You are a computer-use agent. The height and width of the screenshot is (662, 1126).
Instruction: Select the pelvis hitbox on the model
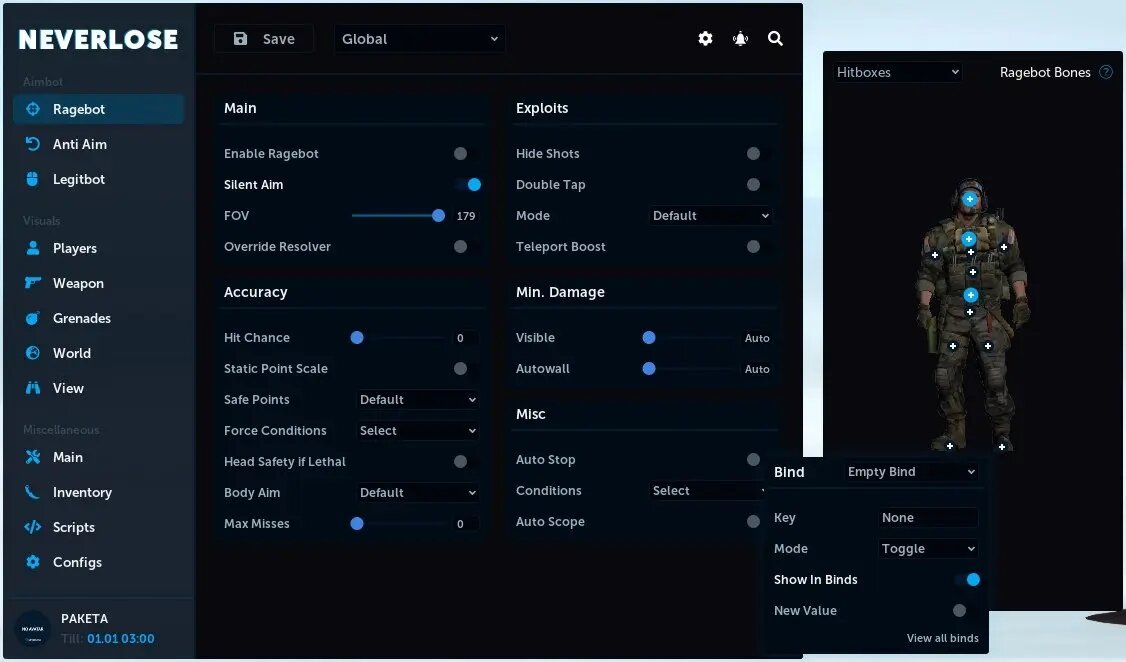[971, 294]
